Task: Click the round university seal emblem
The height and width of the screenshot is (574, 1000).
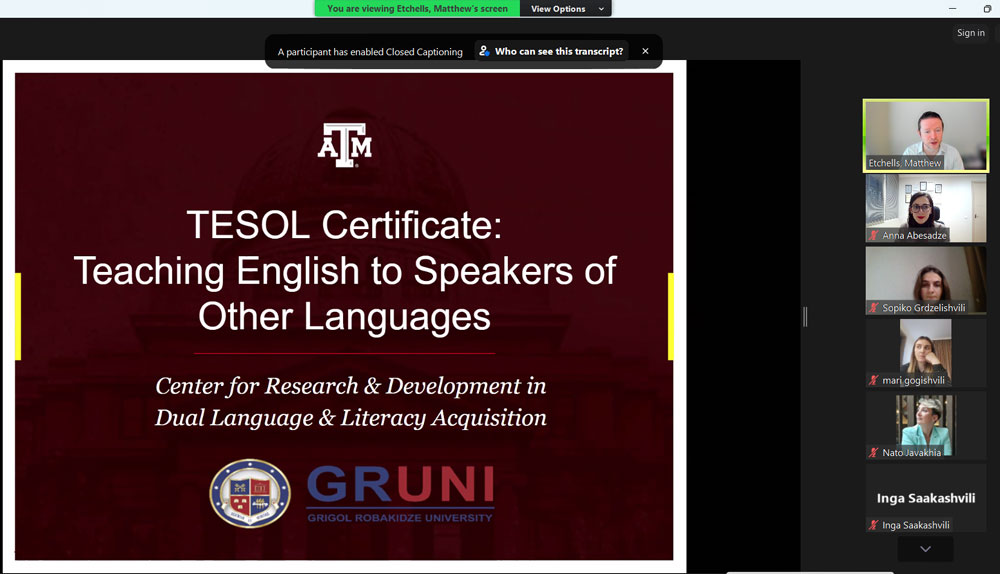Action: click(249, 494)
